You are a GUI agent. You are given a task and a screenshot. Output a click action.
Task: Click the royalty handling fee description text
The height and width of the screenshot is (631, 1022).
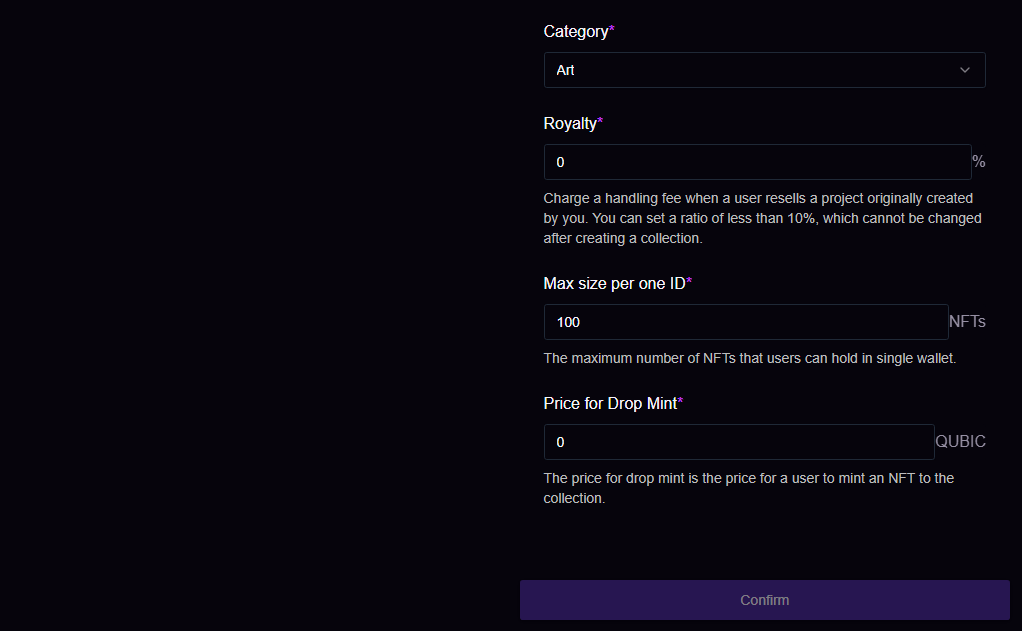762,218
